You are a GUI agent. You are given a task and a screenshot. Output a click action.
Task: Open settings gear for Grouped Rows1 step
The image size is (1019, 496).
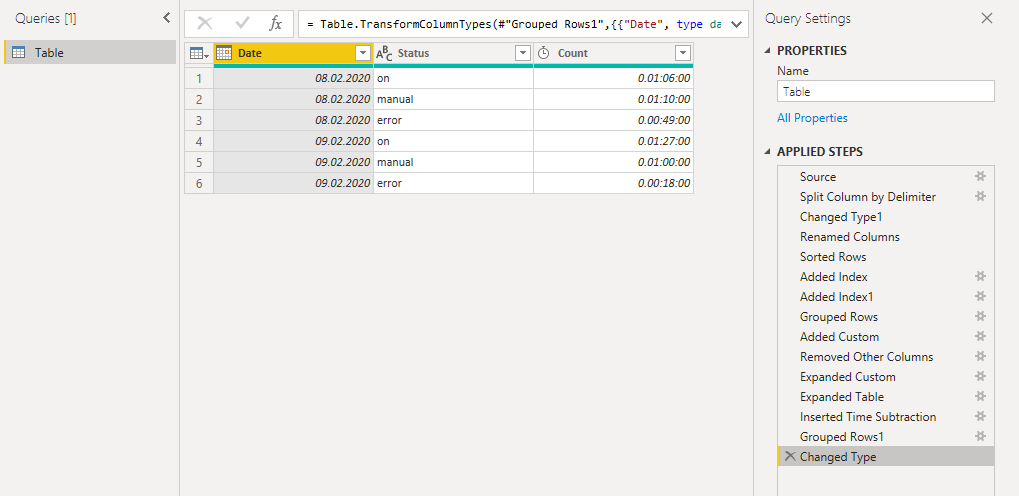point(981,436)
